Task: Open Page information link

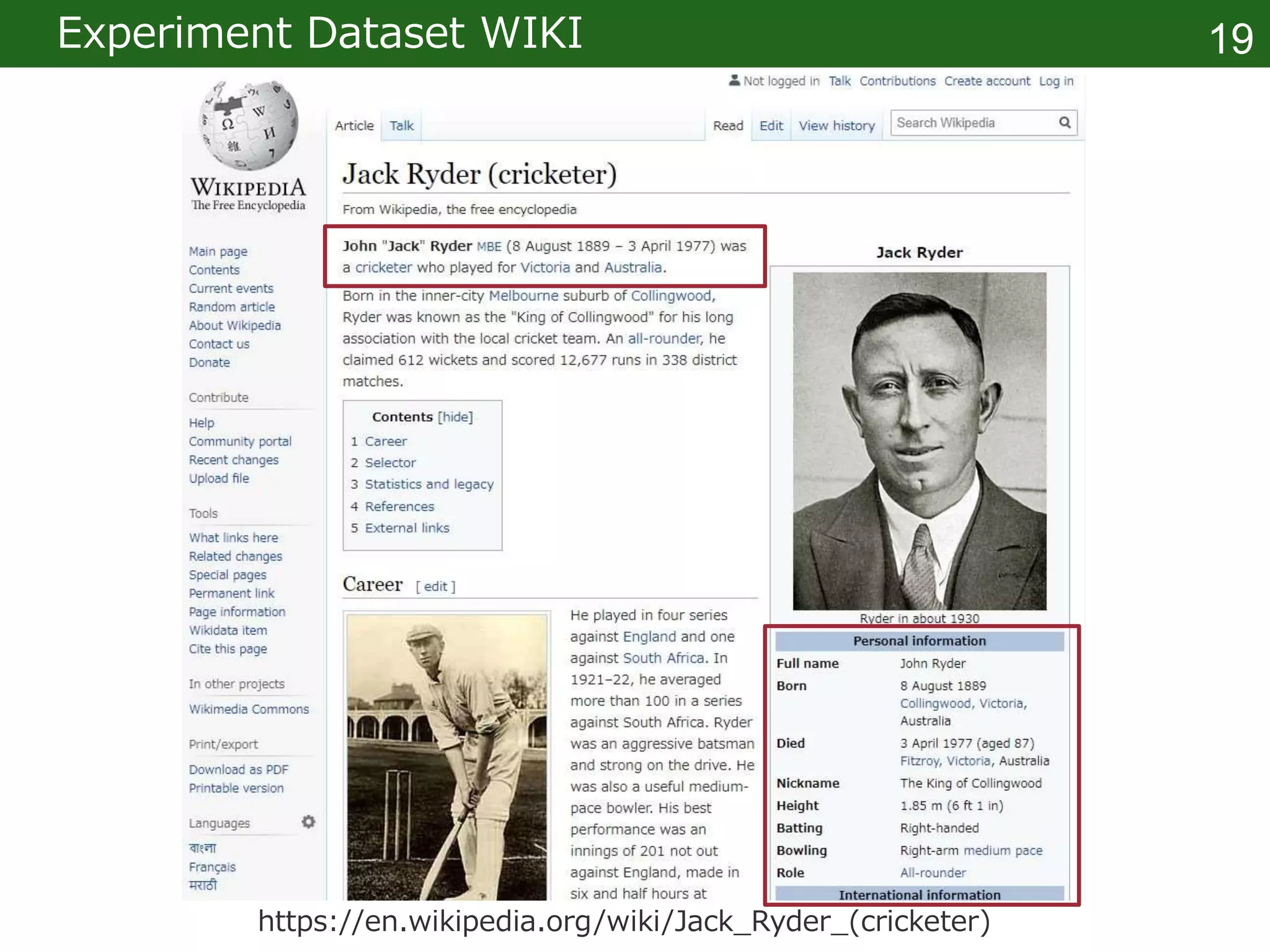Action: coord(238,612)
